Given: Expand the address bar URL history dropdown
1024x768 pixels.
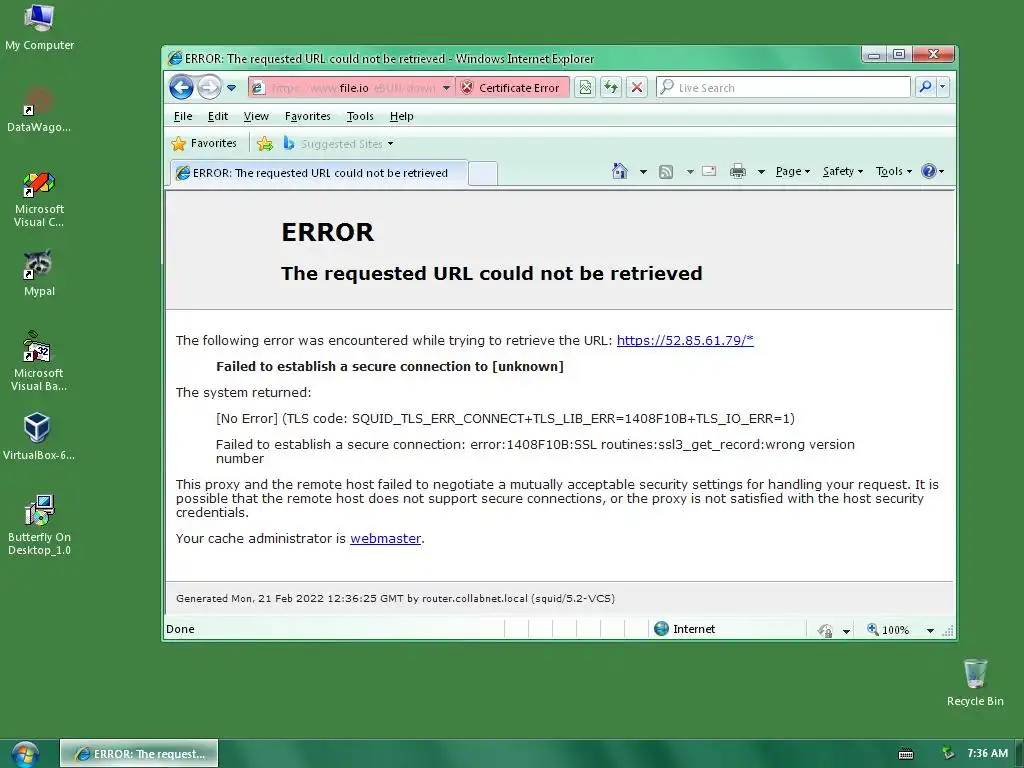Looking at the screenshot, I should pos(446,88).
